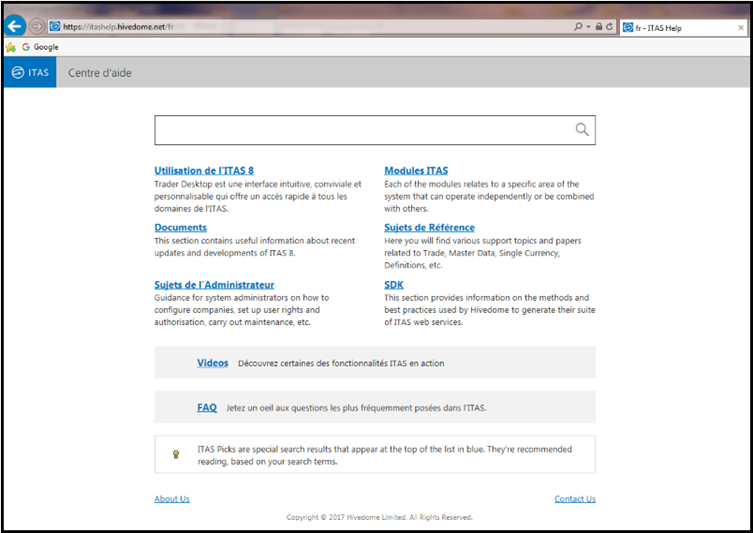Close the 'fr - ITAS Help' tab
The width and height of the screenshot is (753, 533).
pos(741,28)
